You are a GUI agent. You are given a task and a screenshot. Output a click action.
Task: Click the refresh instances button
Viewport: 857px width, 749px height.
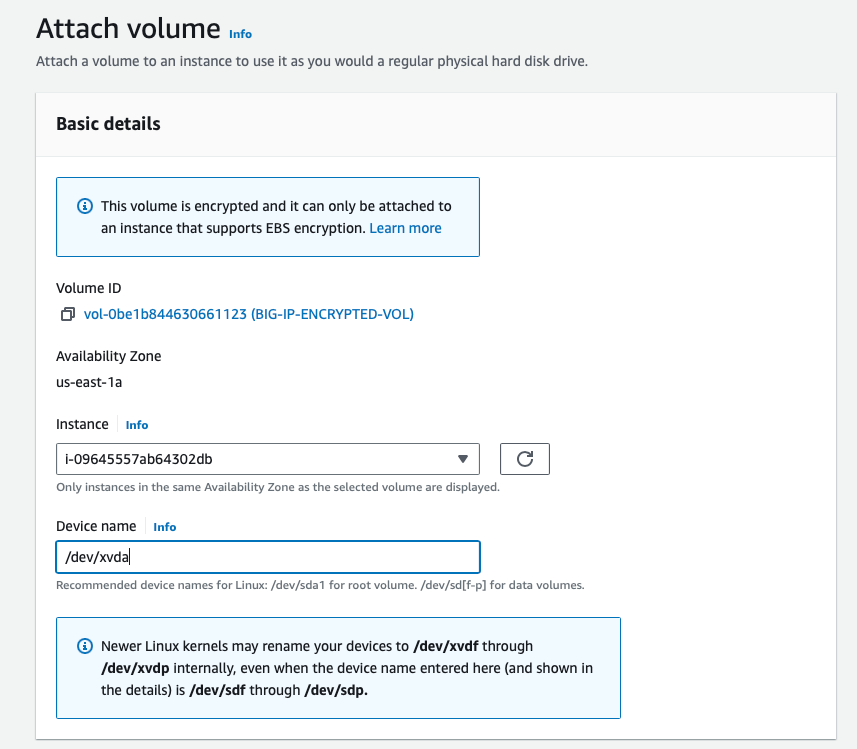tap(525, 459)
